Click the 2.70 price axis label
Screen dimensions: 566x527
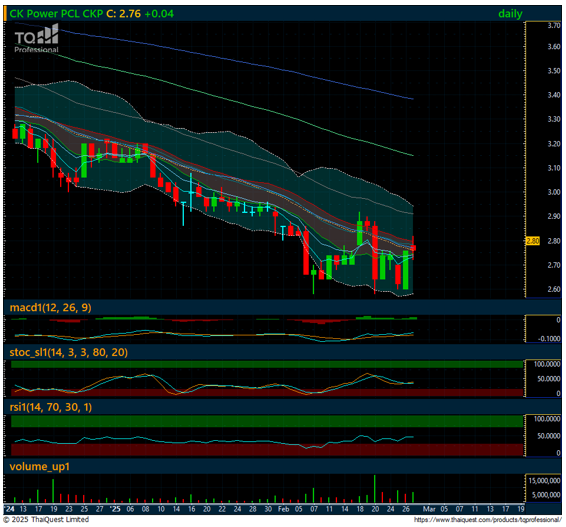pos(554,265)
